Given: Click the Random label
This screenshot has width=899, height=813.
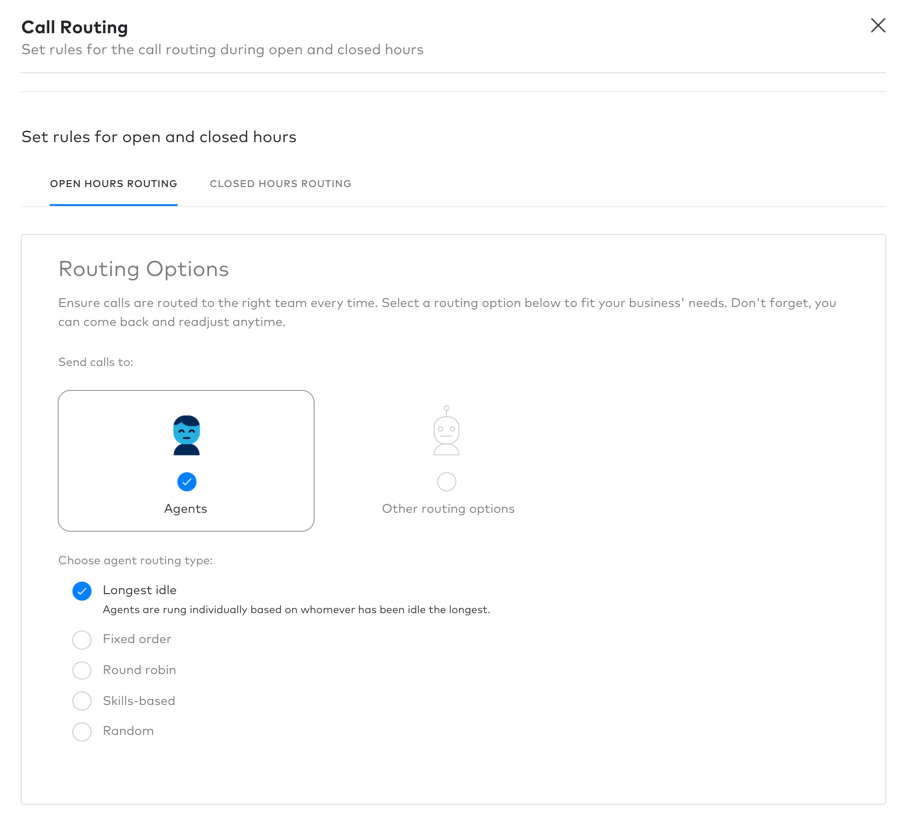Looking at the screenshot, I should [x=128, y=731].
